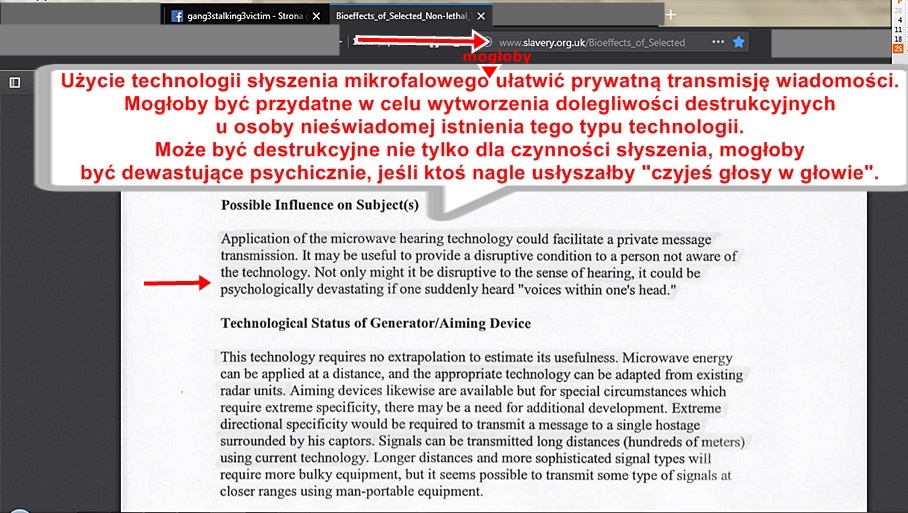908x513 pixels.
Task: Click the heading 'Technological Status of Generator/Aiming Device'
Action: pos(375,323)
